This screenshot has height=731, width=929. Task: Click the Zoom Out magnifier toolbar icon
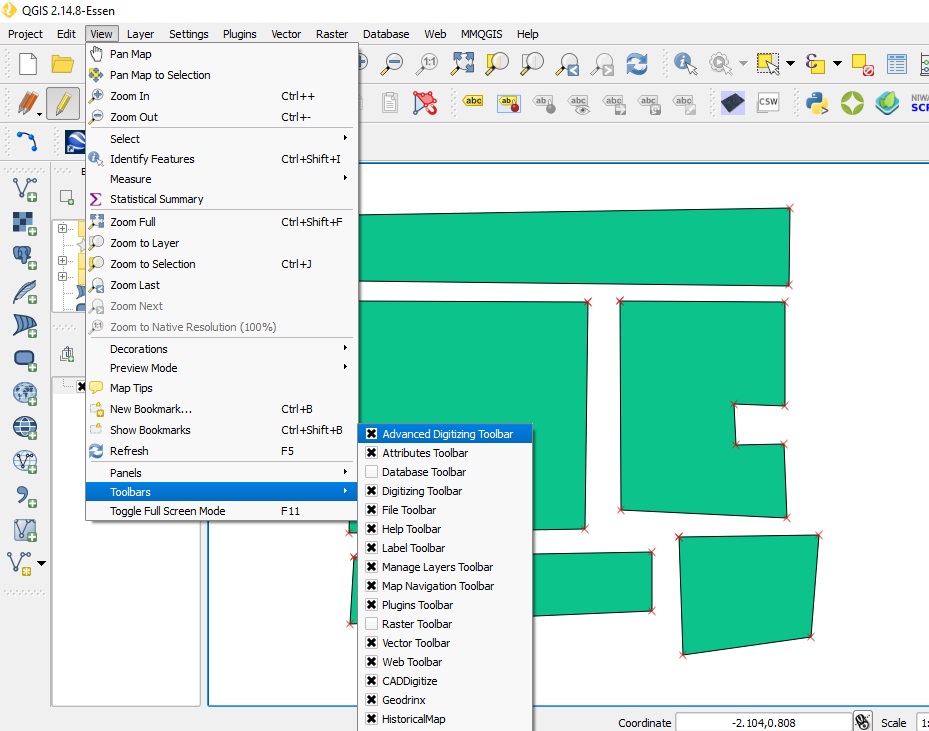(x=392, y=63)
